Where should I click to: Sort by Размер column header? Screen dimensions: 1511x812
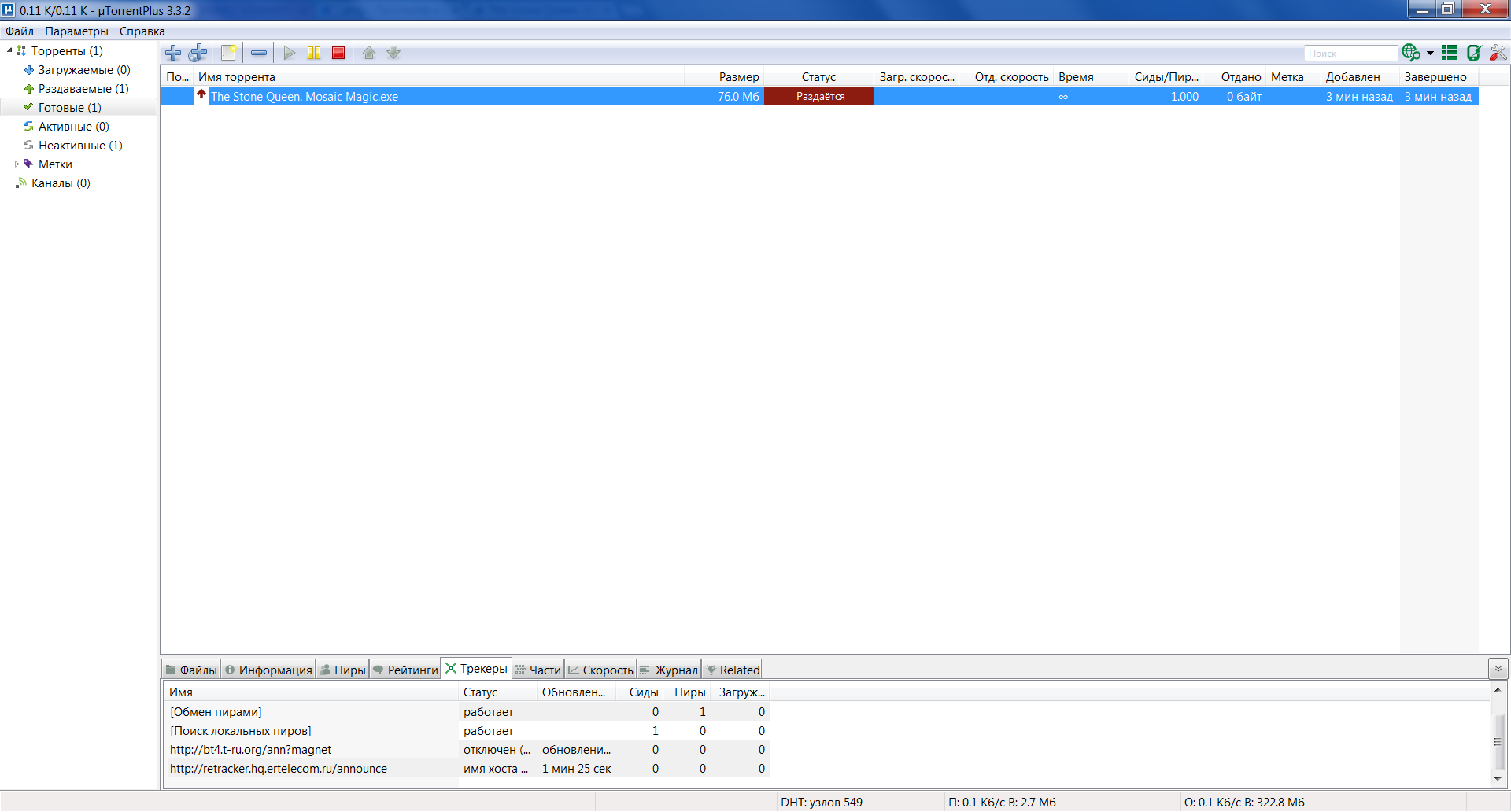point(724,77)
